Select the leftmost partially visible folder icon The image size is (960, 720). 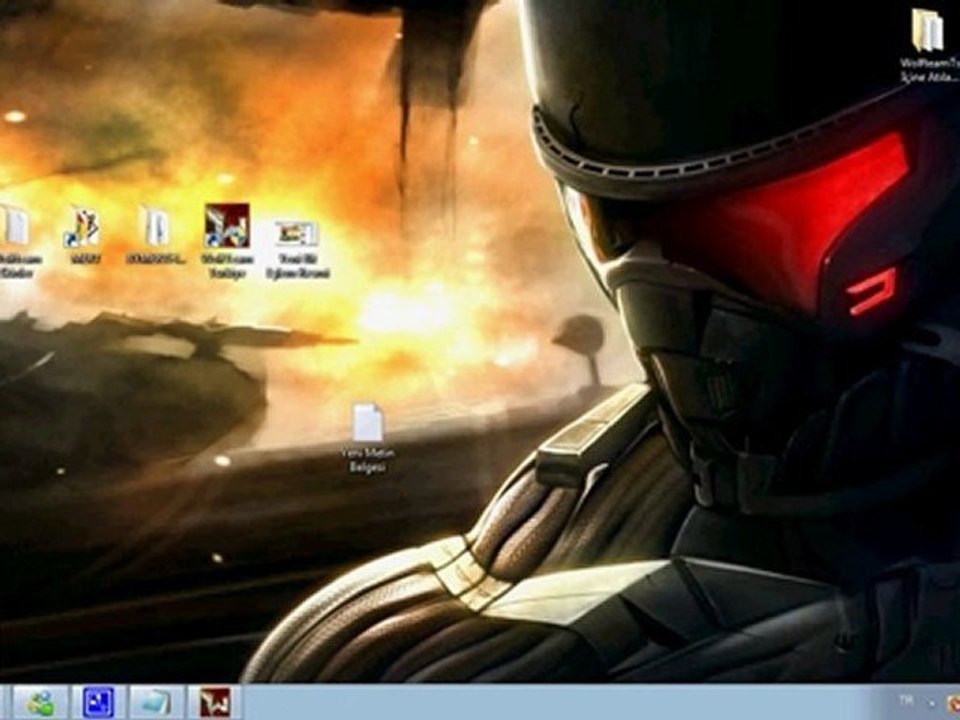(x=13, y=227)
